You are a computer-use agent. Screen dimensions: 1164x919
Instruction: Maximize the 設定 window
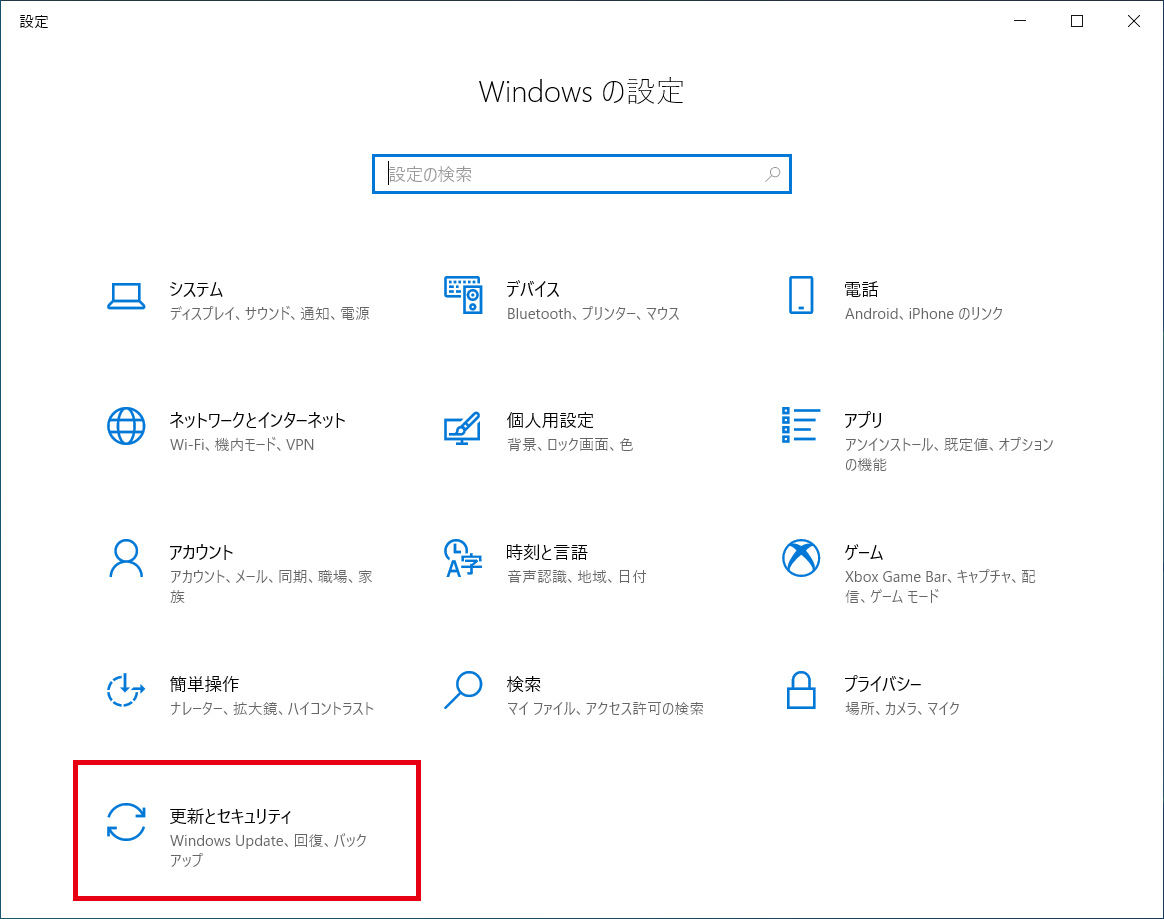[1076, 21]
